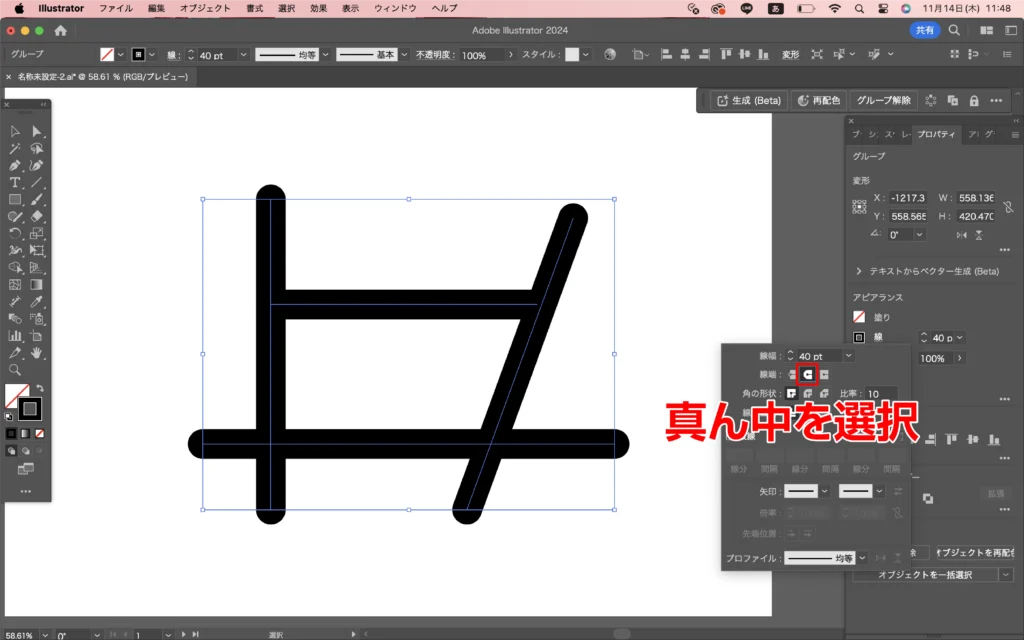Select the round cap stroke option

pos(808,374)
